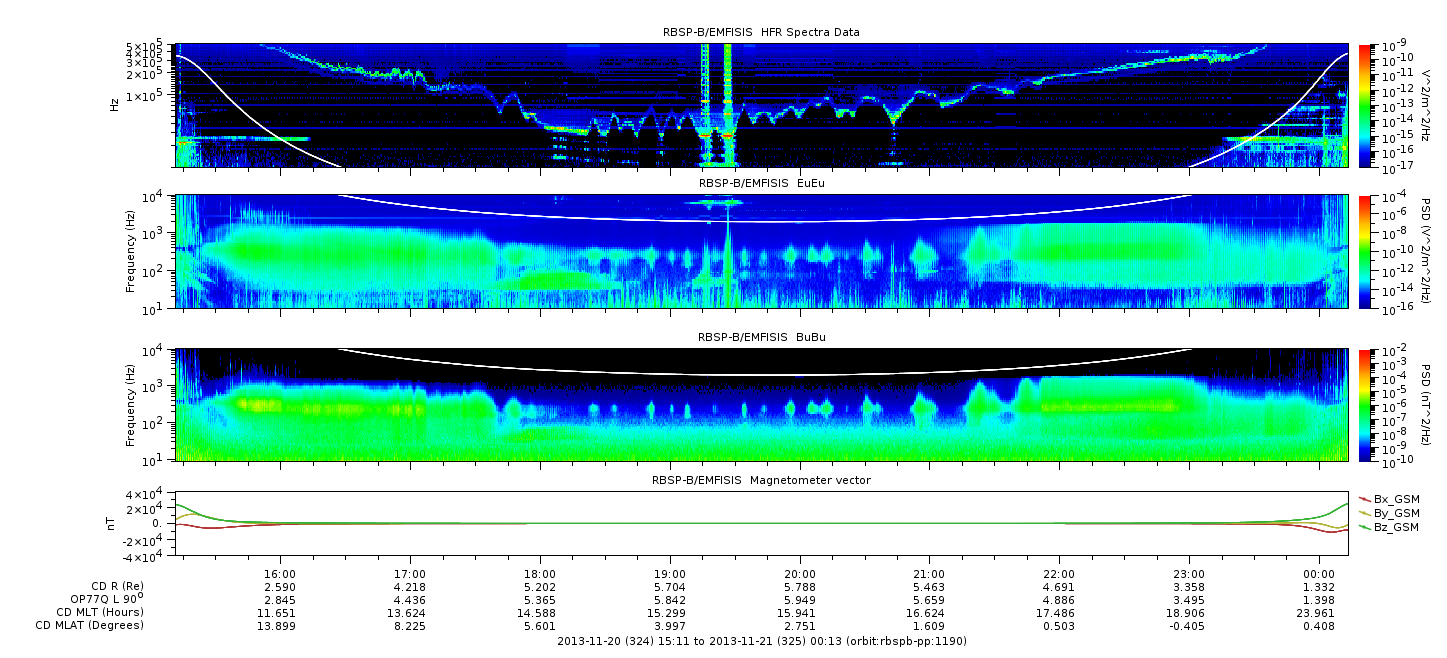Click the 18:00 time axis label
1447x658 pixels.
coord(540,574)
